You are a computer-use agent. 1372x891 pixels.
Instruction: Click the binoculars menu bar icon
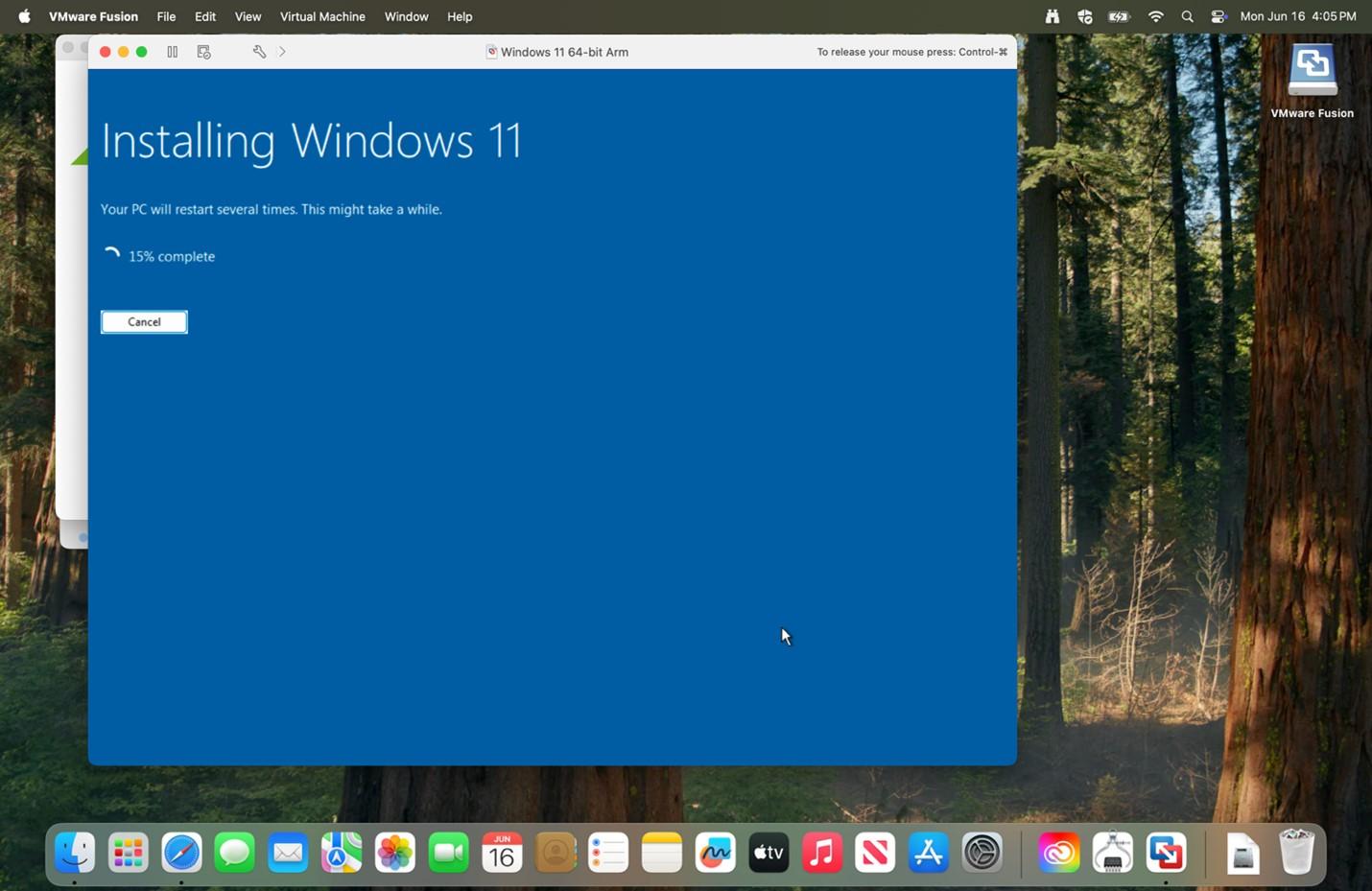click(1053, 16)
